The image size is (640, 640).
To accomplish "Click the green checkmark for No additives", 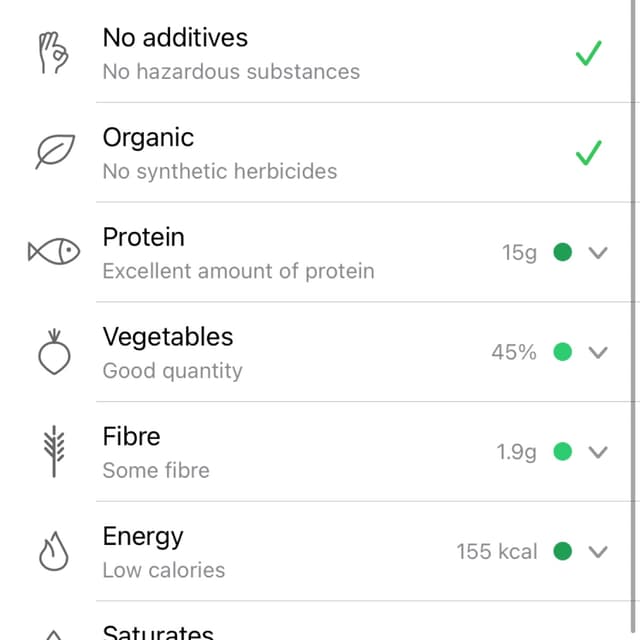I will pos(589,53).
